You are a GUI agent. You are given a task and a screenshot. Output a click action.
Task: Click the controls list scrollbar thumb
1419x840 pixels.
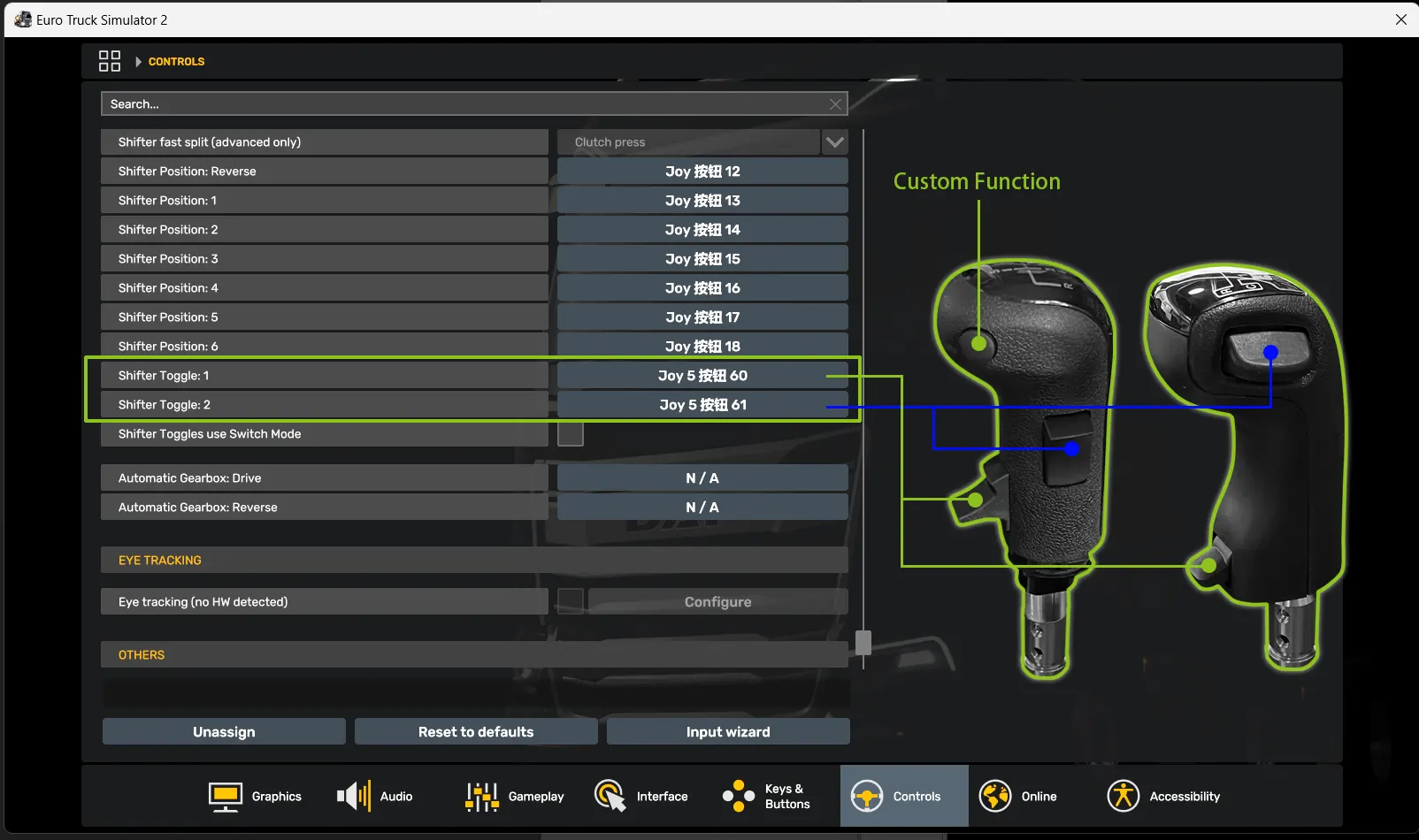tap(863, 643)
